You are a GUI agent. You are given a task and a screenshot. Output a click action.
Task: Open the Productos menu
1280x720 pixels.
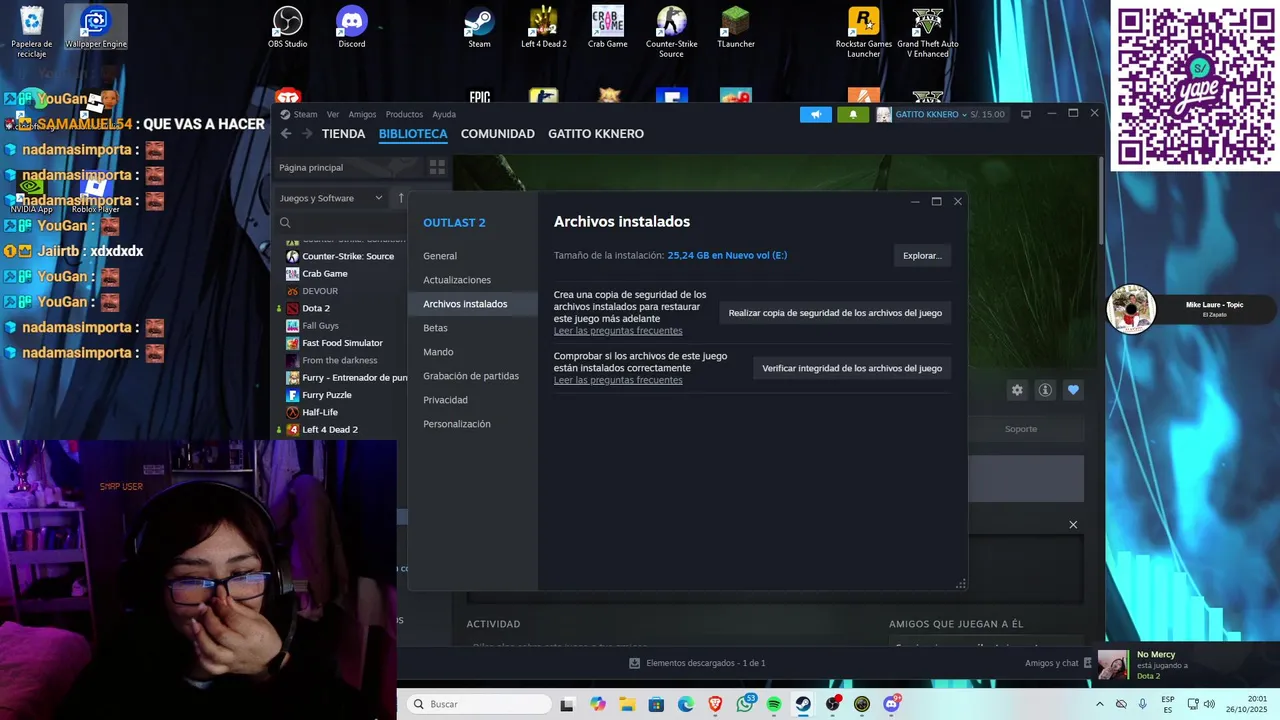point(404,114)
